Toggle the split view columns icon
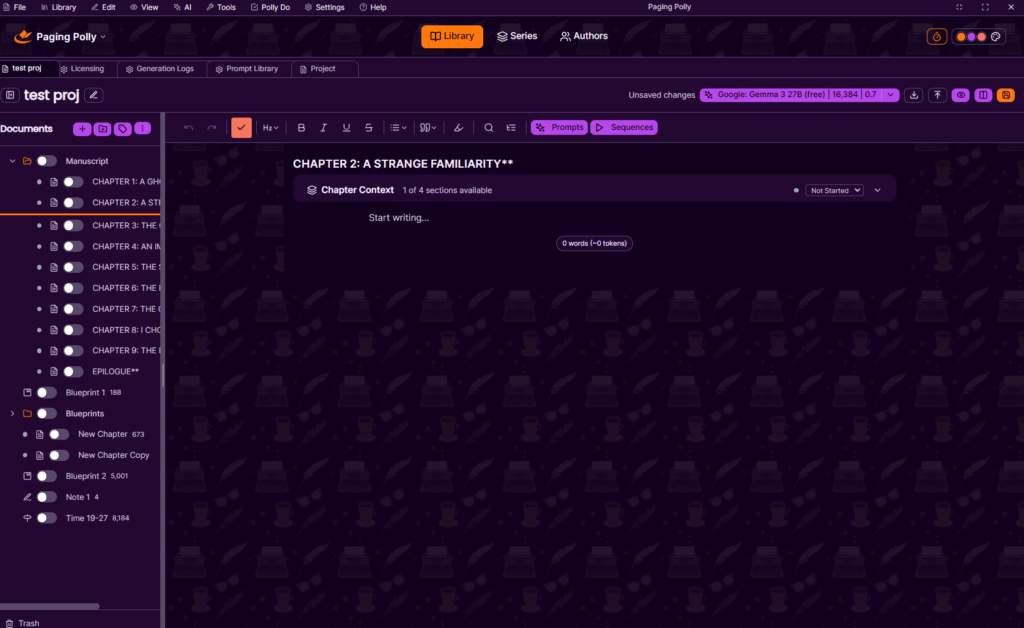 [x=983, y=94]
